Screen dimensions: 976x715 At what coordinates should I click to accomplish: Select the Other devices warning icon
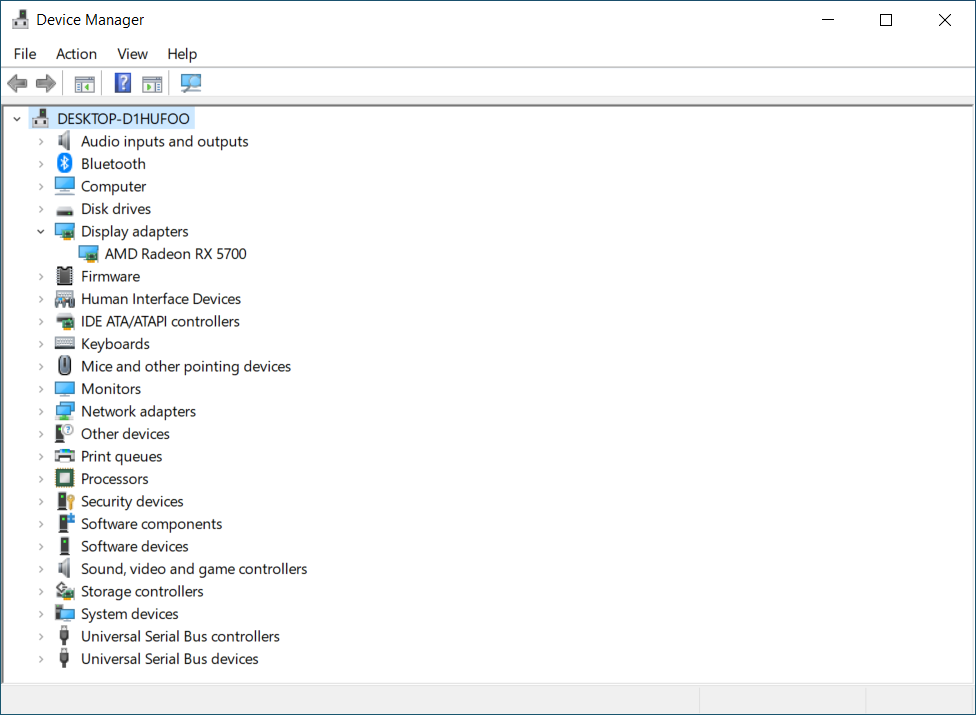tap(64, 433)
